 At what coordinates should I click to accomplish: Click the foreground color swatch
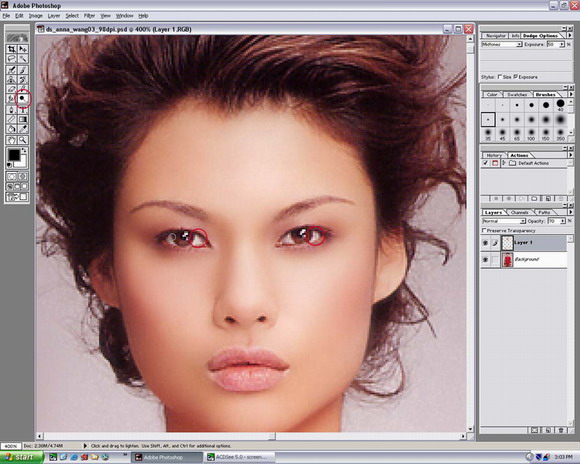[x=14, y=155]
